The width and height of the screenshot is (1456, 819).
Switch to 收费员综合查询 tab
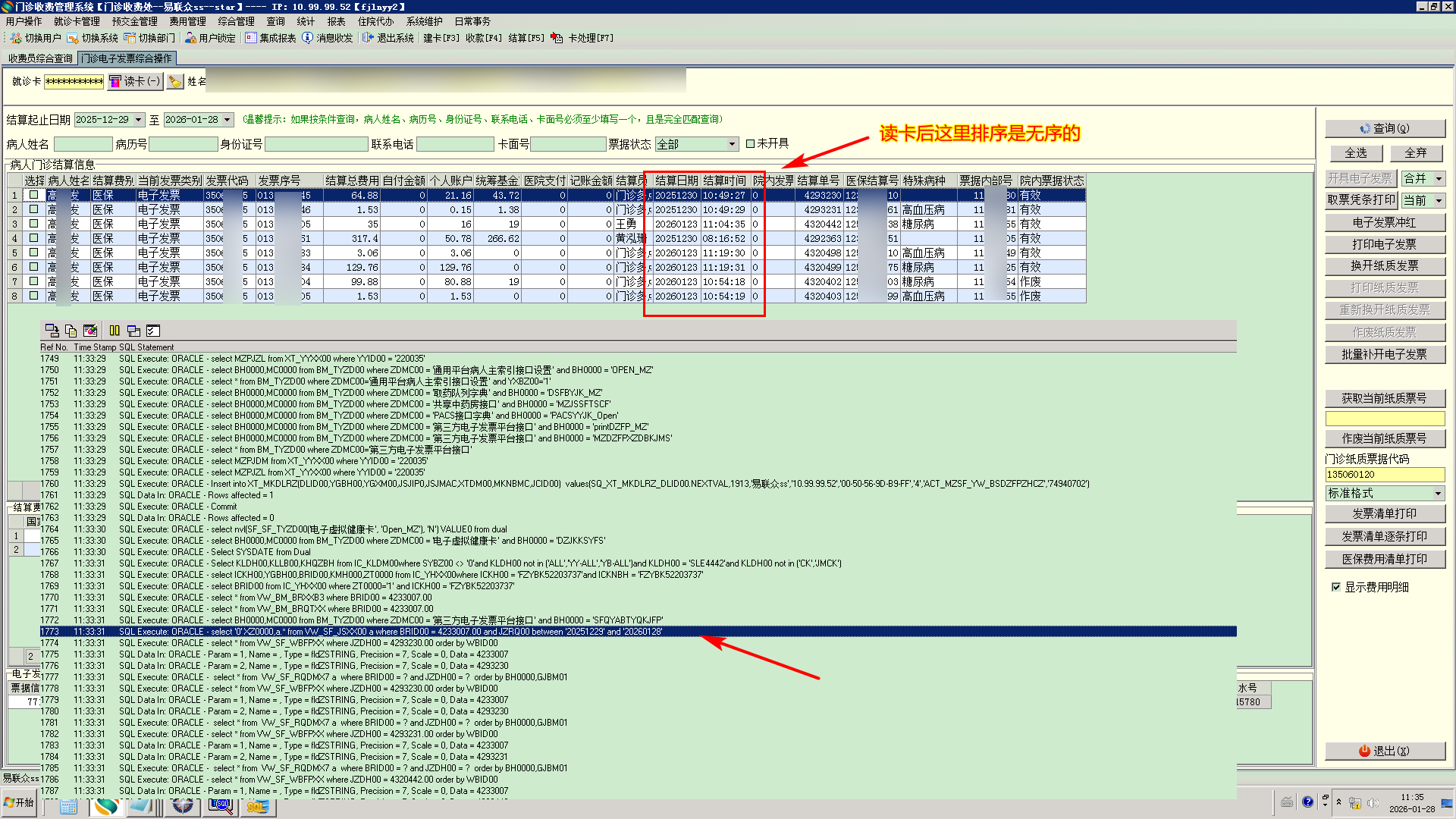[40, 58]
